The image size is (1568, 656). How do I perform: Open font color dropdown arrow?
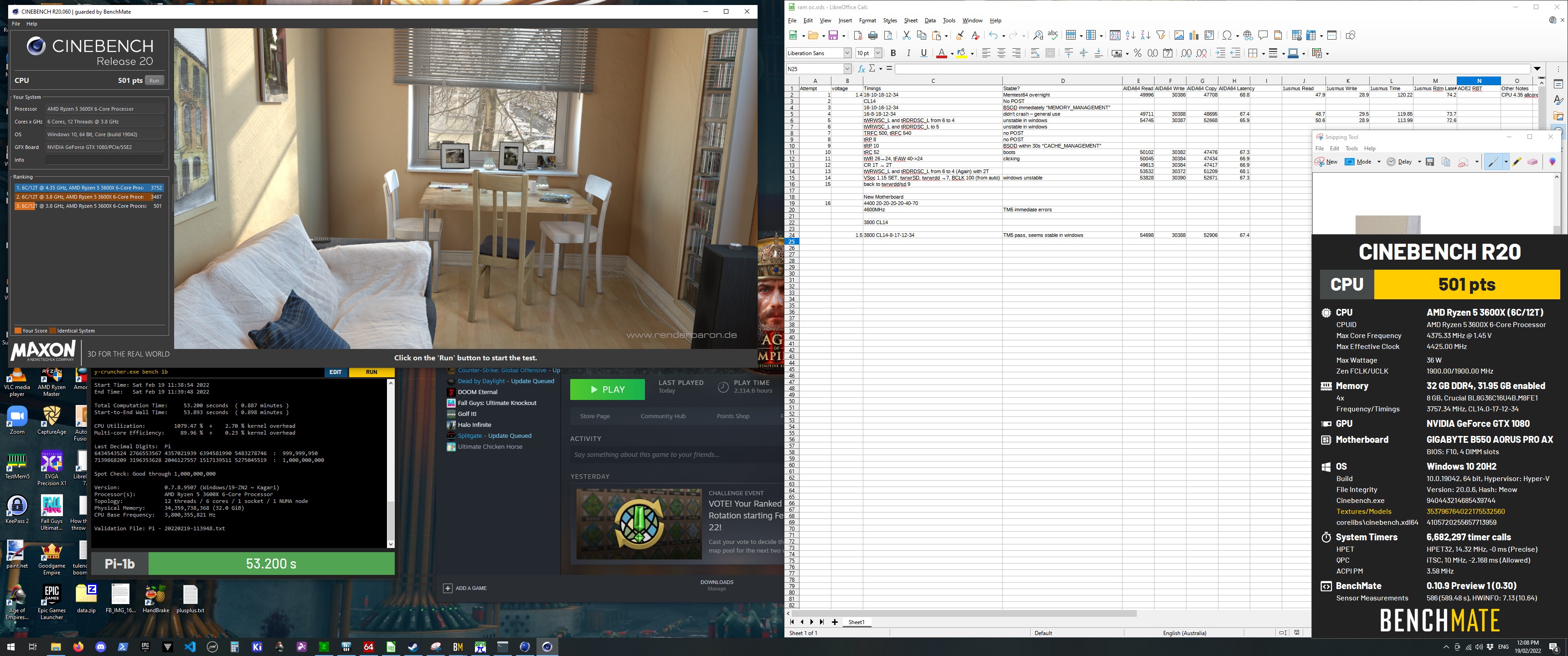pos(952,54)
